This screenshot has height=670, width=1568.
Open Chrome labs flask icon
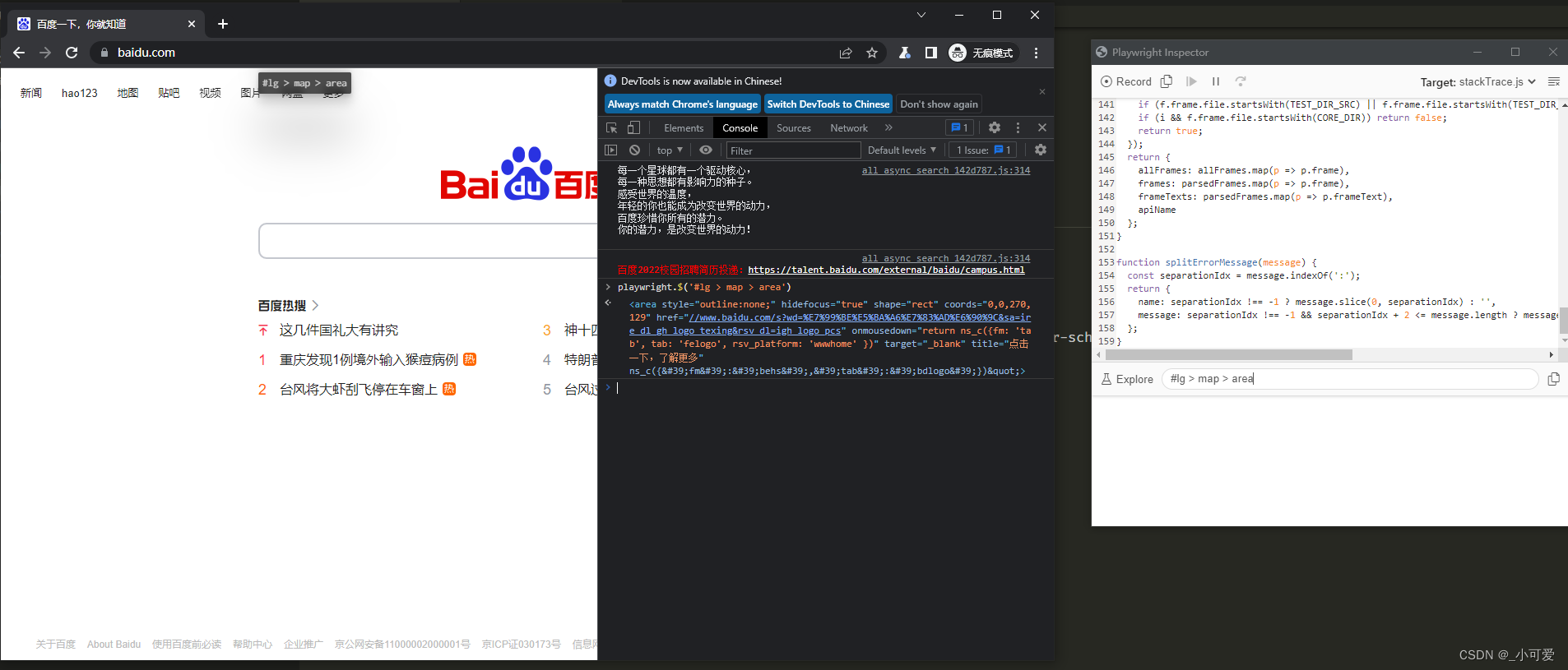[x=904, y=53]
